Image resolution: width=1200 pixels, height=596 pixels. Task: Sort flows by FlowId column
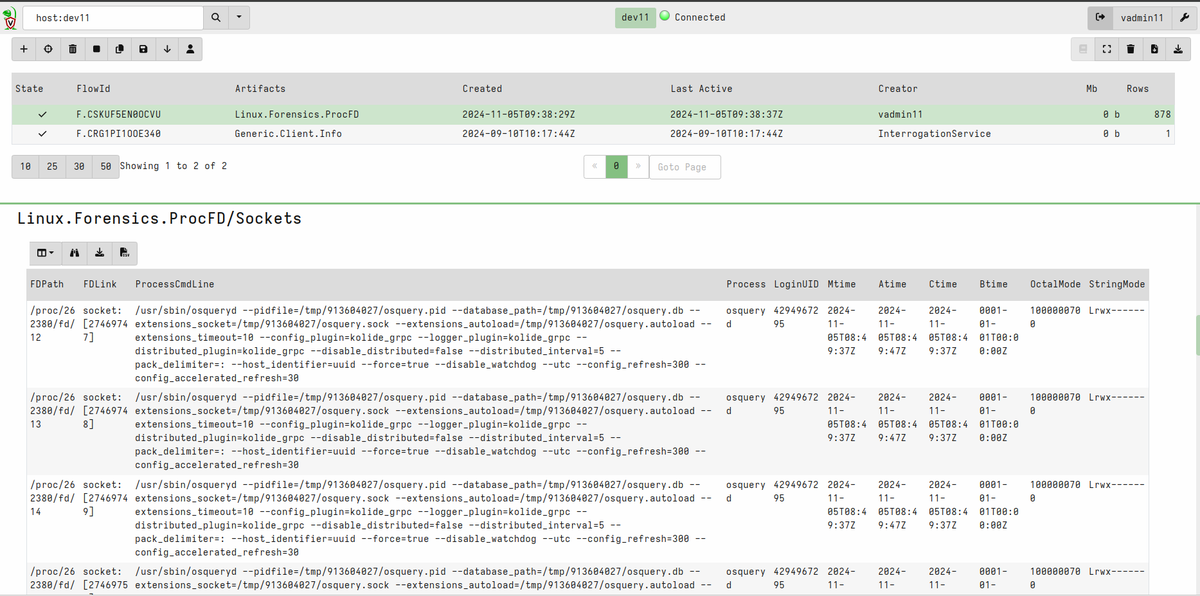point(93,89)
